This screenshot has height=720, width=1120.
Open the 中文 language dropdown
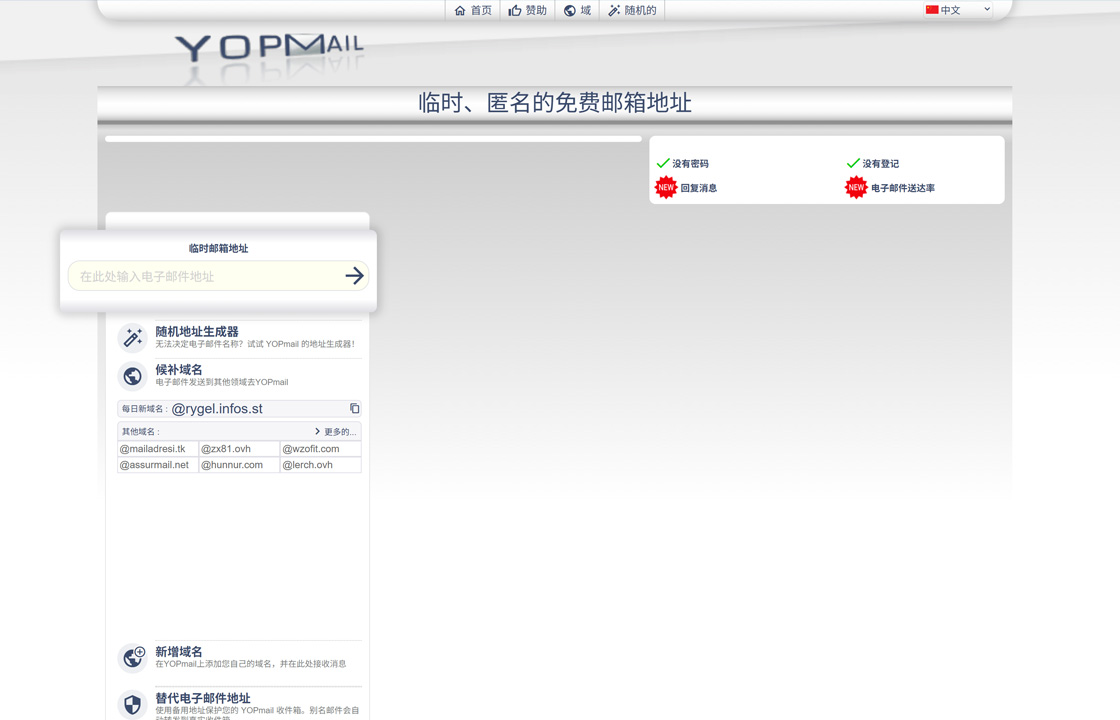tap(957, 10)
